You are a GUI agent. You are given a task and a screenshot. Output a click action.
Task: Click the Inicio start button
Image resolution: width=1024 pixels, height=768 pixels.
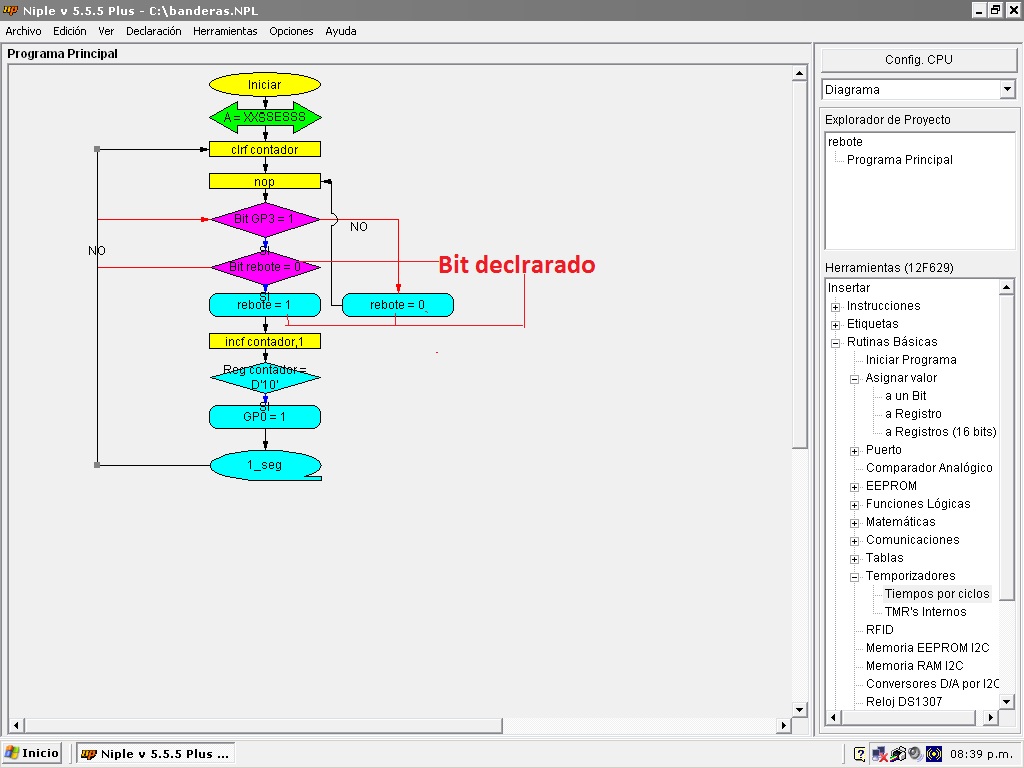[x=32, y=754]
